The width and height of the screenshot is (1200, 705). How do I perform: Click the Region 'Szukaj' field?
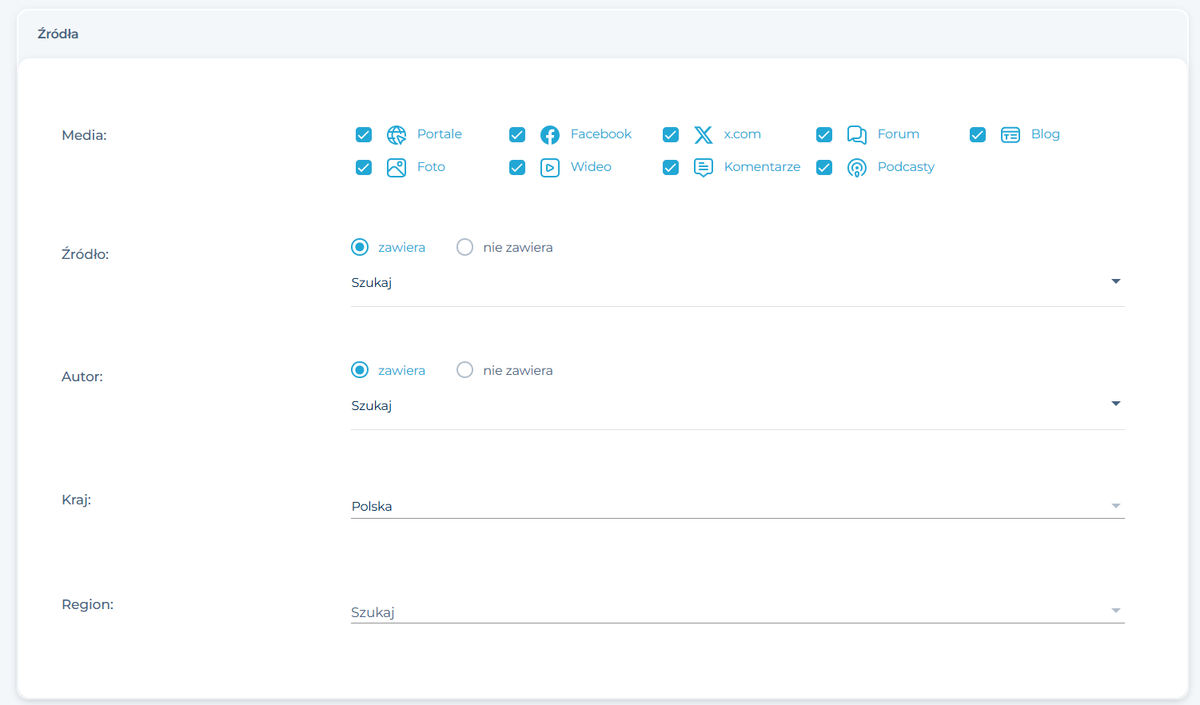[738, 612]
